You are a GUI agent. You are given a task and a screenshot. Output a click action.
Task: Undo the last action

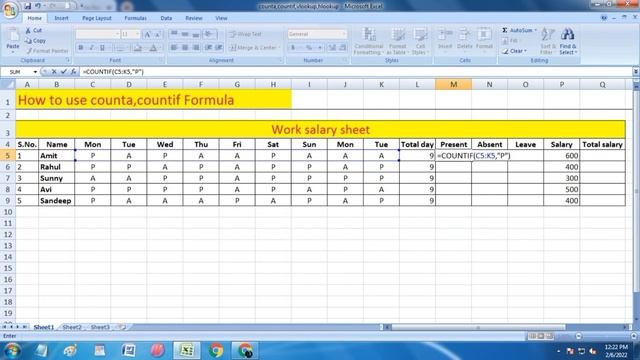tap(38, 6)
